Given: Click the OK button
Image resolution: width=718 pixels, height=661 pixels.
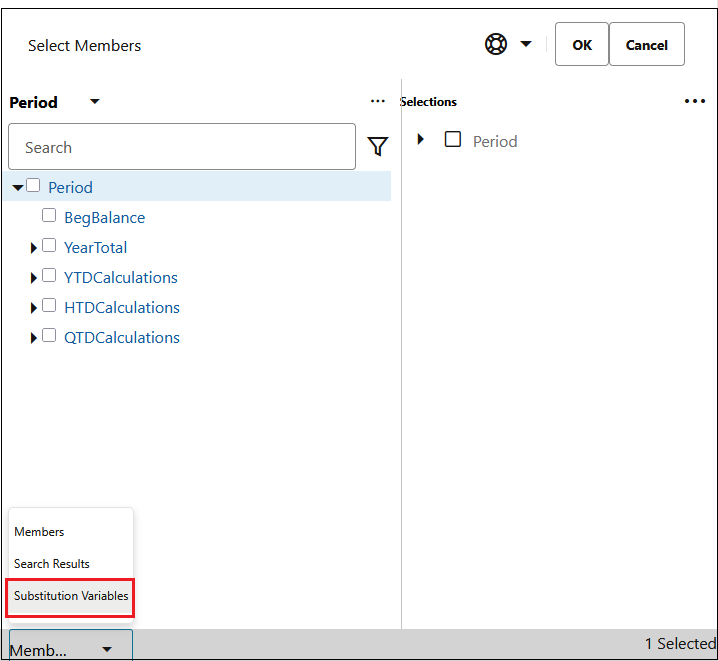Looking at the screenshot, I should coord(582,44).
